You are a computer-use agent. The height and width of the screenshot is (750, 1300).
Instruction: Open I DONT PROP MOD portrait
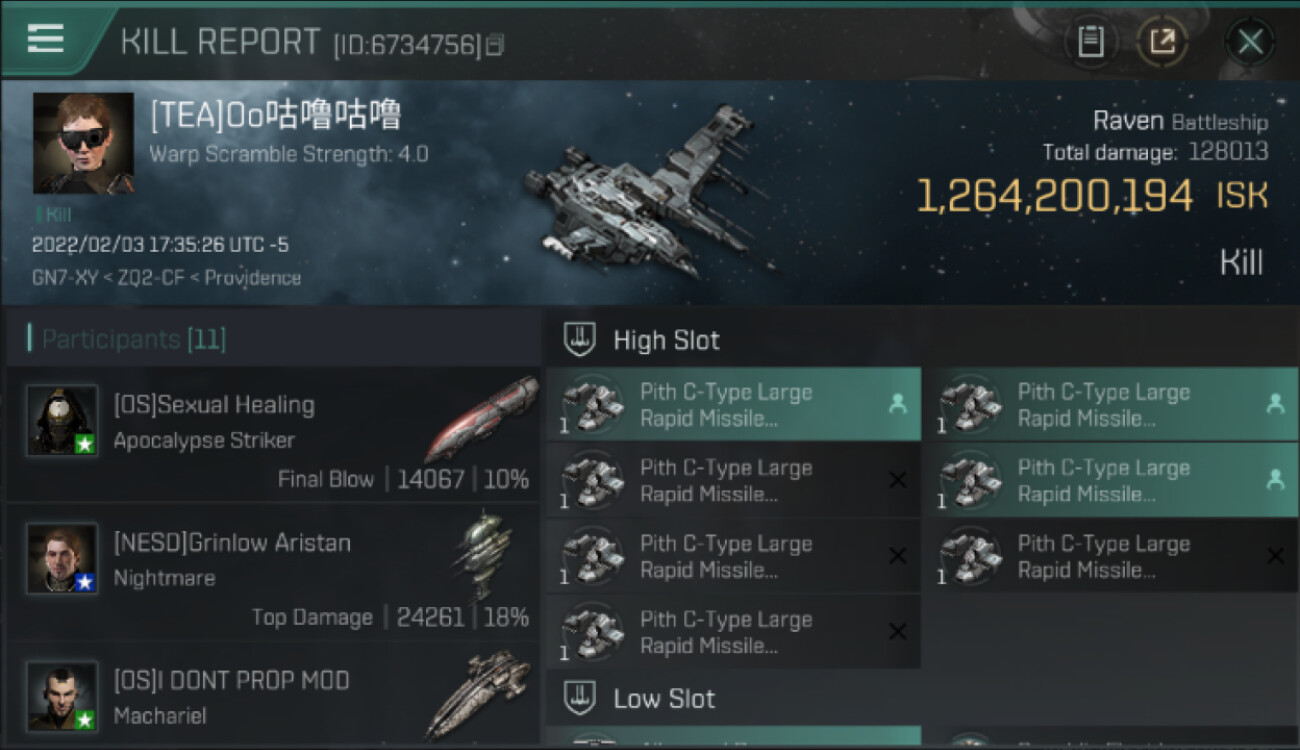click(x=62, y=696)
